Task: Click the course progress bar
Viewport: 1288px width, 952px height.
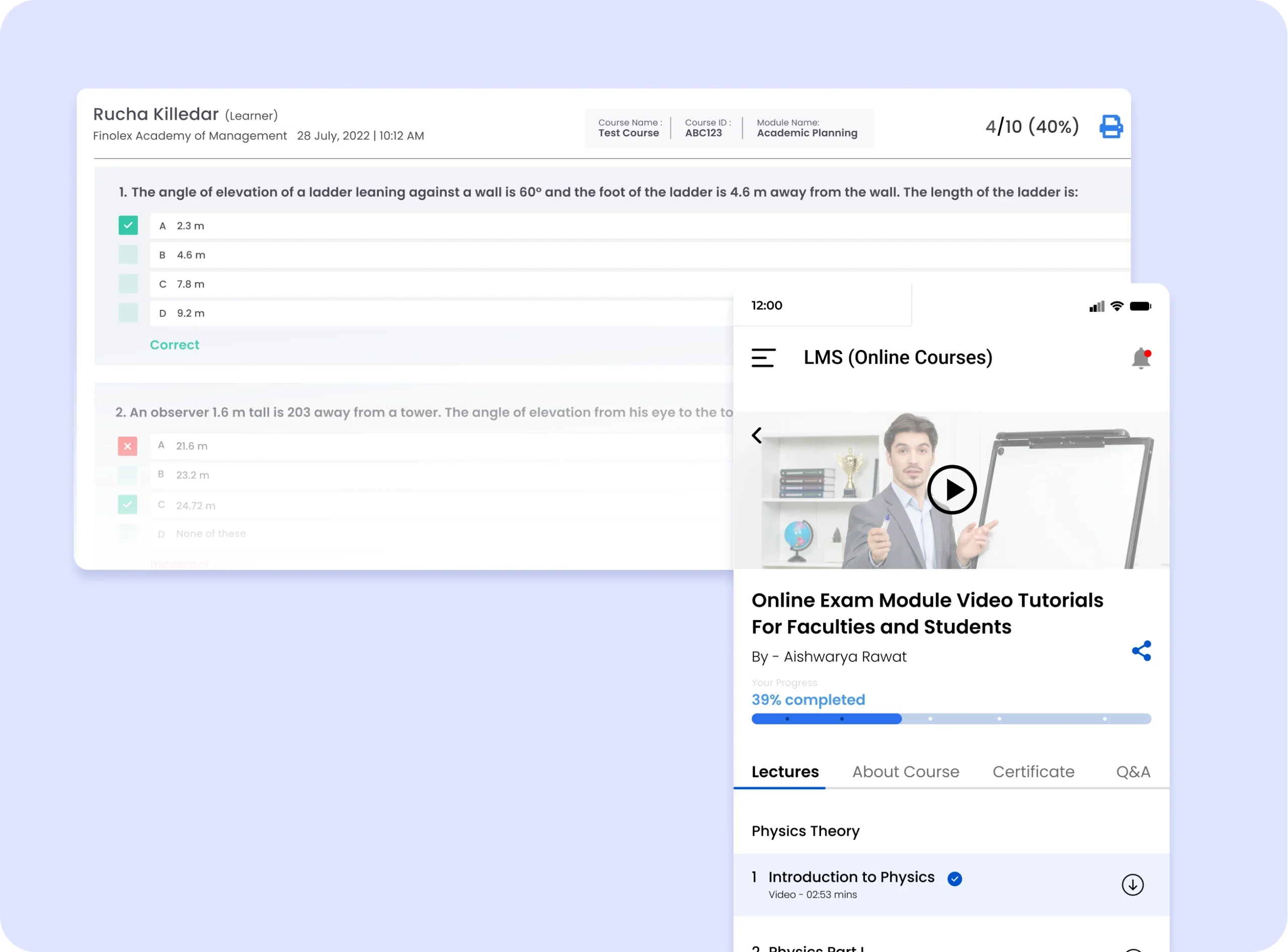Action: [951, 719]
